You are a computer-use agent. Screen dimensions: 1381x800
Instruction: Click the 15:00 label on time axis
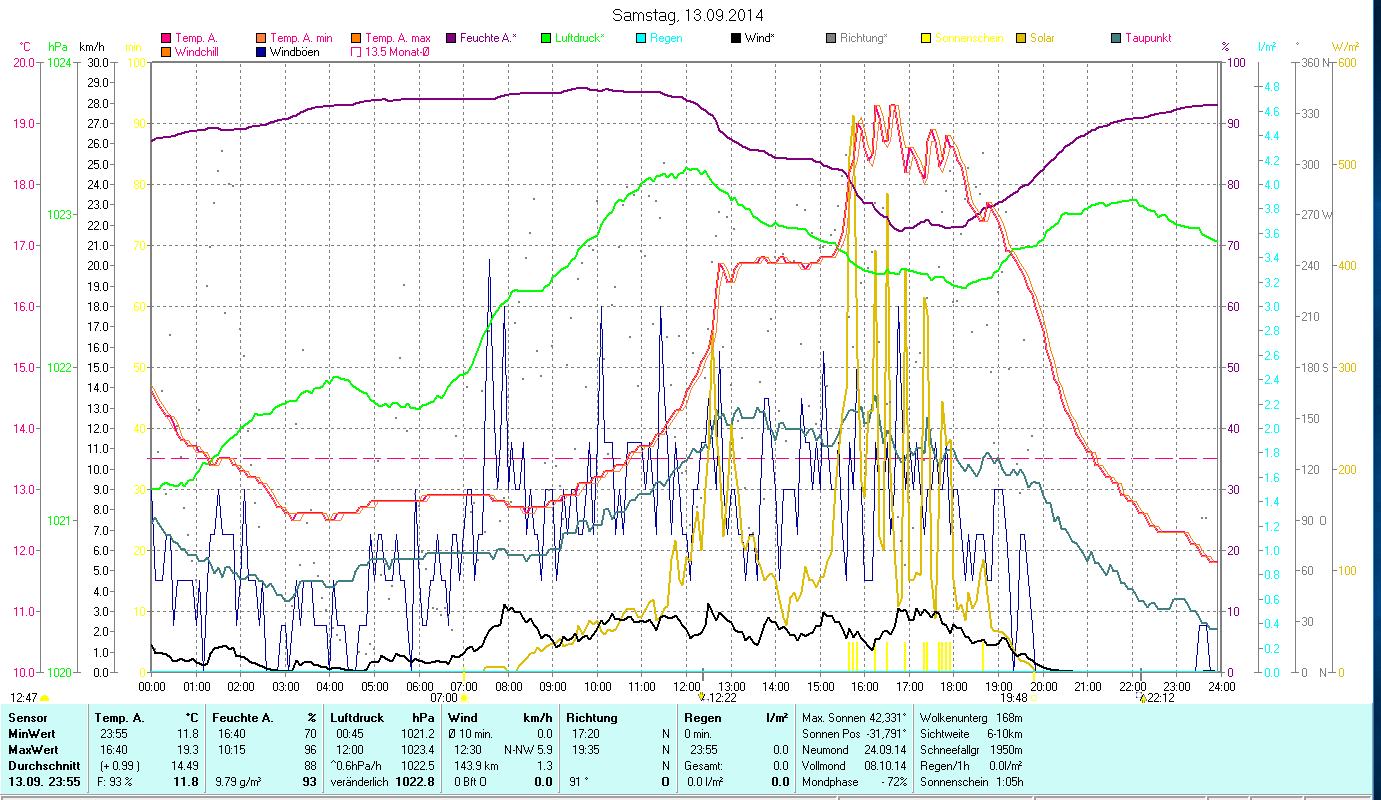[x=821, y=686]
